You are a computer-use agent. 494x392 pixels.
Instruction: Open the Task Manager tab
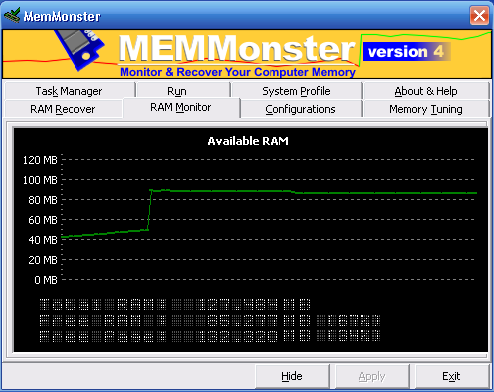[69, 91]
